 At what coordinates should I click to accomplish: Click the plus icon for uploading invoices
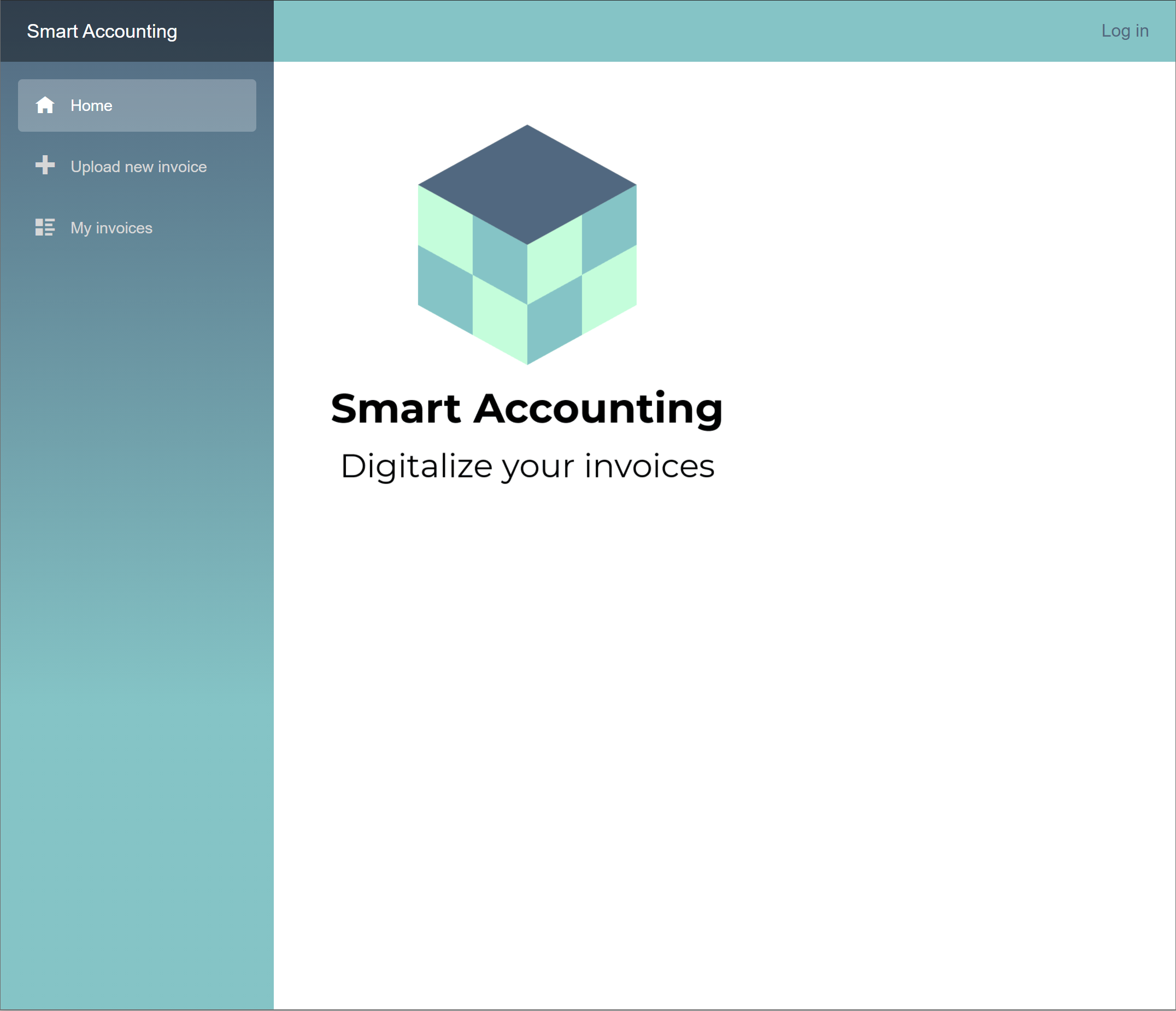45,165
